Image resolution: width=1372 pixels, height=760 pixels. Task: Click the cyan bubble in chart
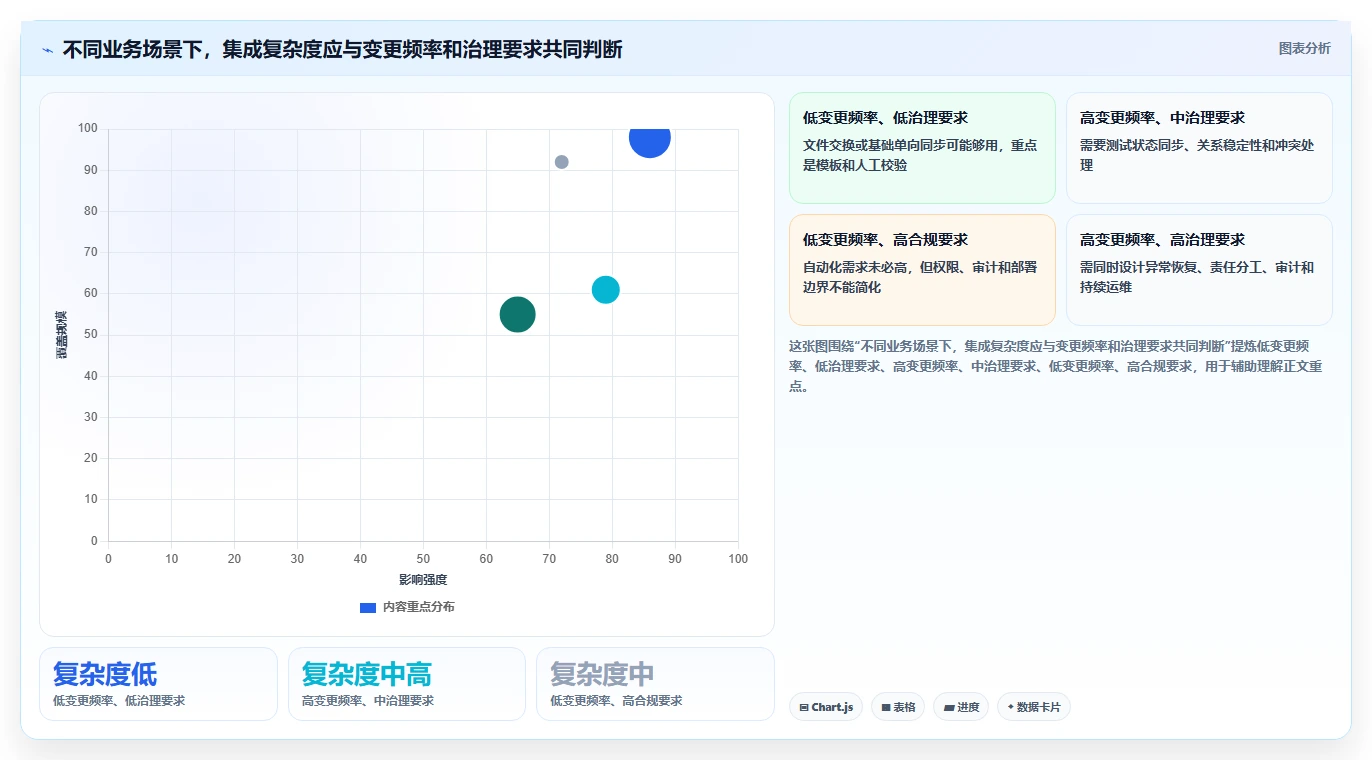click(x=606, y=290)
